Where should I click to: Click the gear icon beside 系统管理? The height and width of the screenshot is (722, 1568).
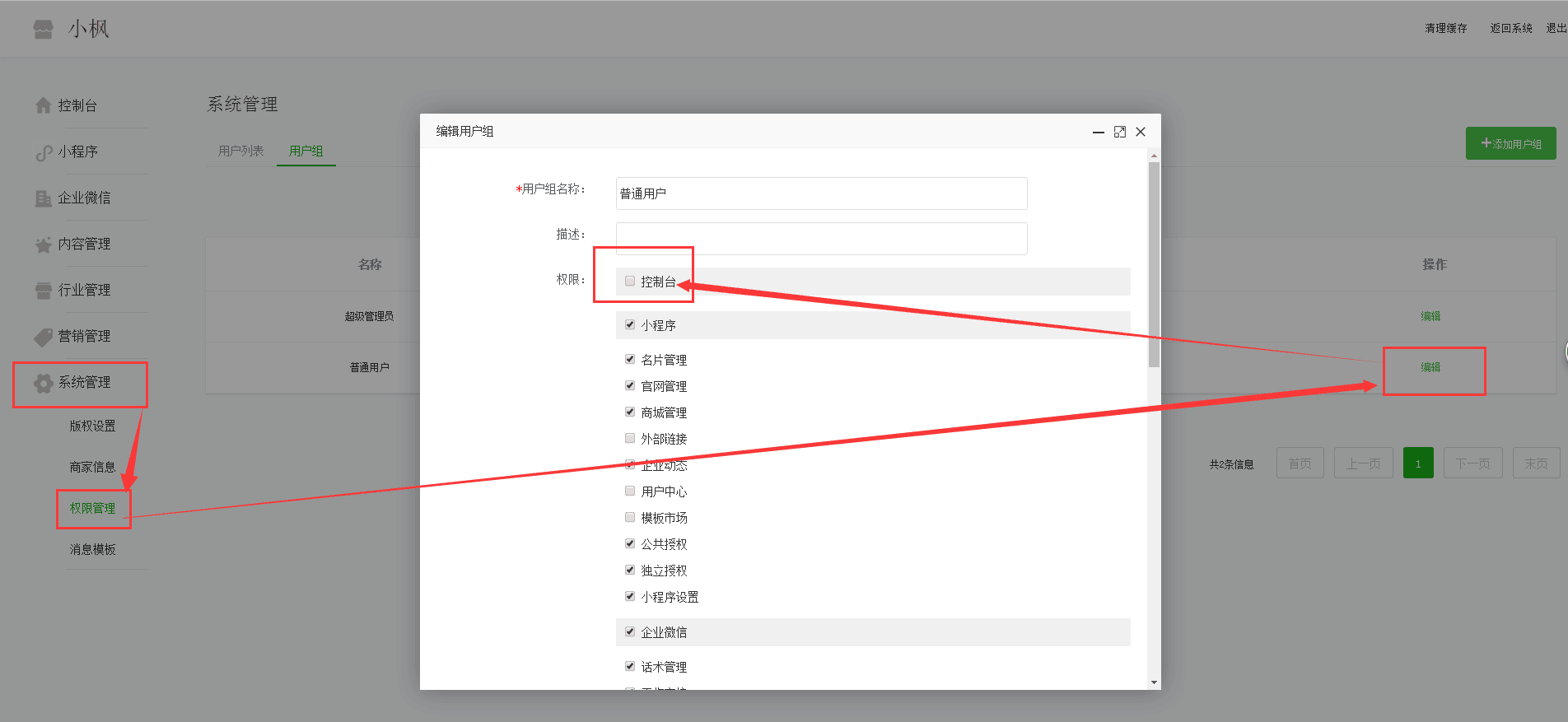tap(44, 383)
